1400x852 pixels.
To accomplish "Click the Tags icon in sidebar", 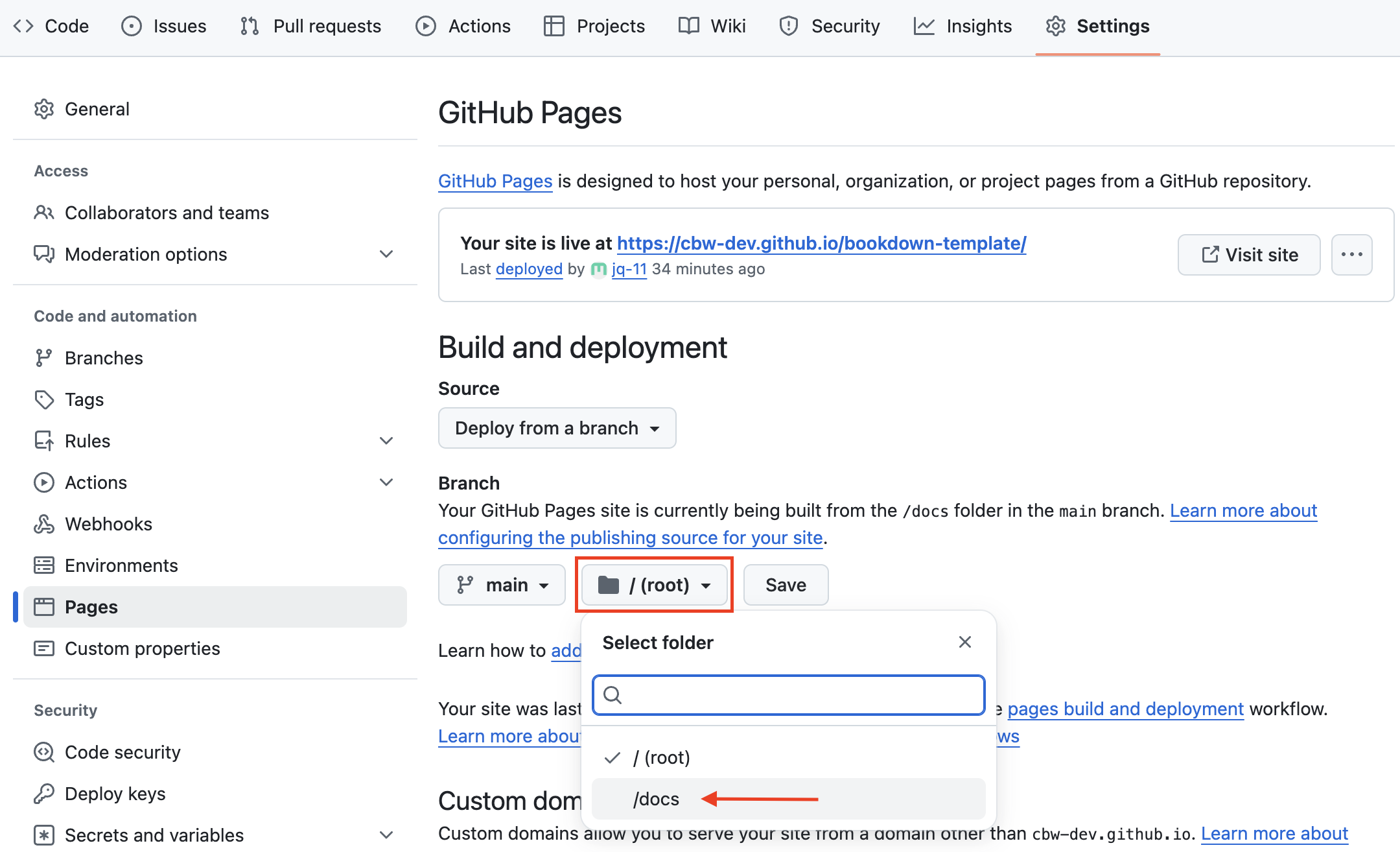I will (x=44, y=399).
